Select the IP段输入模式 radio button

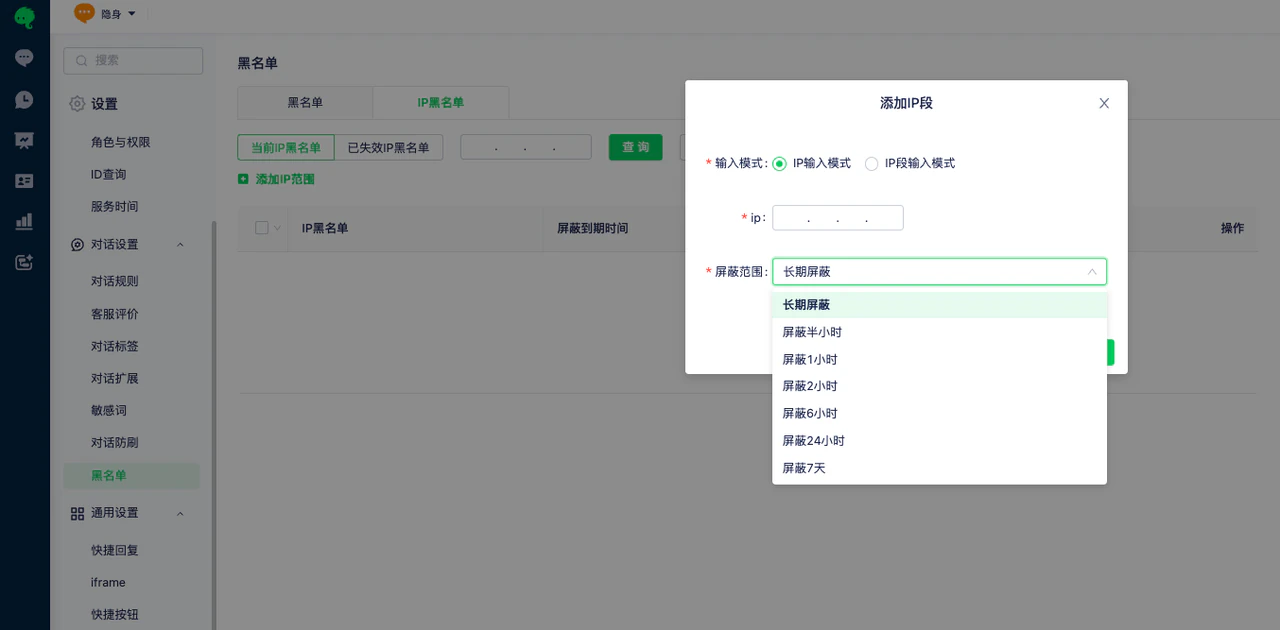(871, 163)
